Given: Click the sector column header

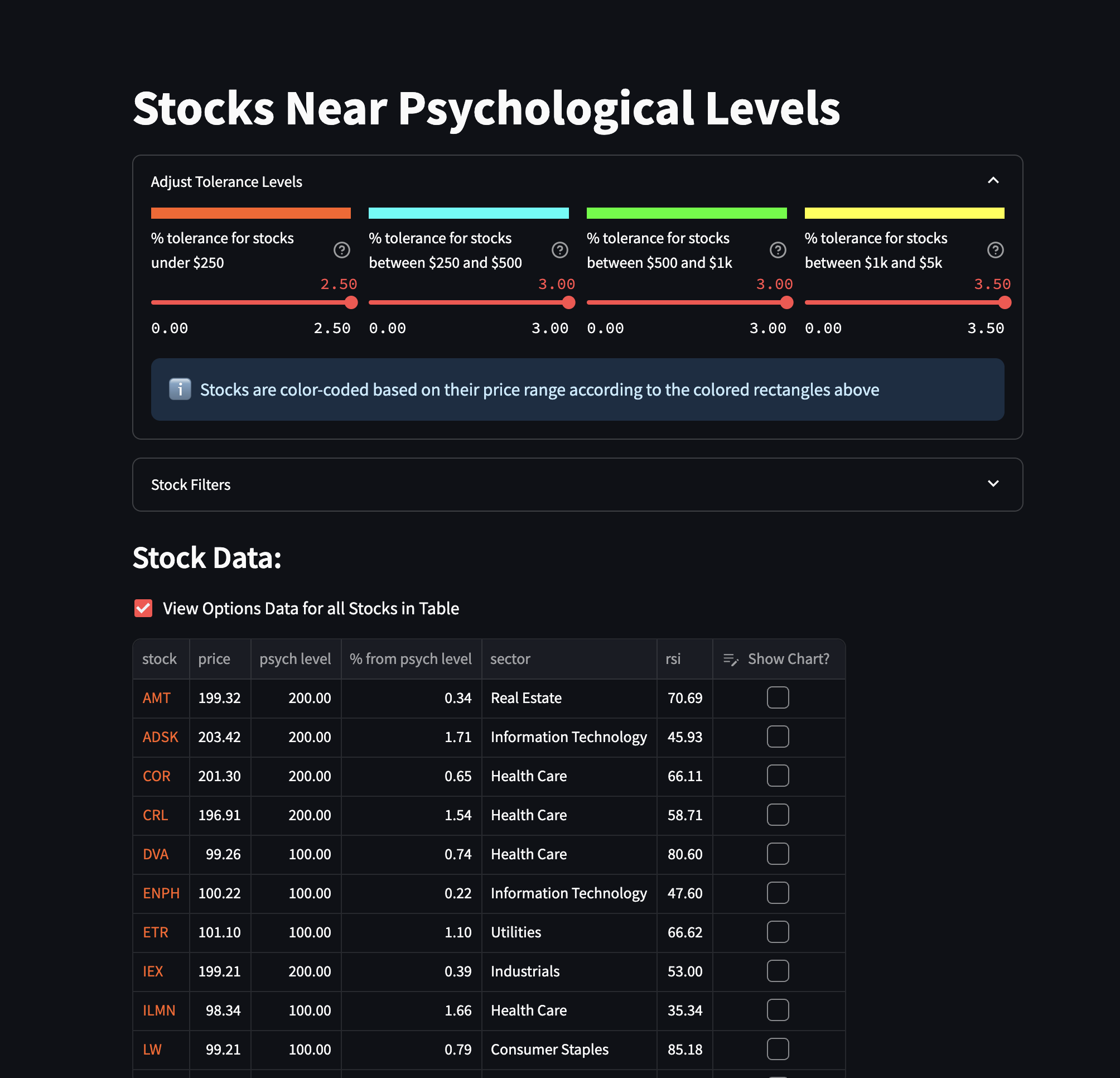Looking at the screenshot, I should click(x=510, y=659).
